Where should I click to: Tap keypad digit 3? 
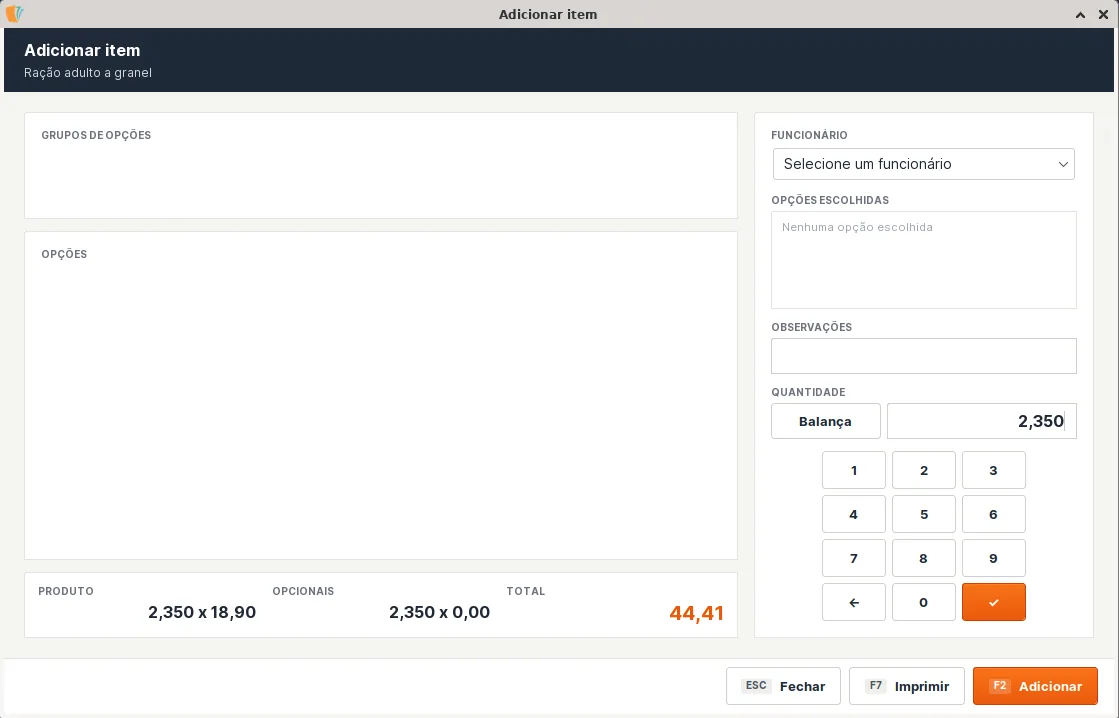coord(993,470)
